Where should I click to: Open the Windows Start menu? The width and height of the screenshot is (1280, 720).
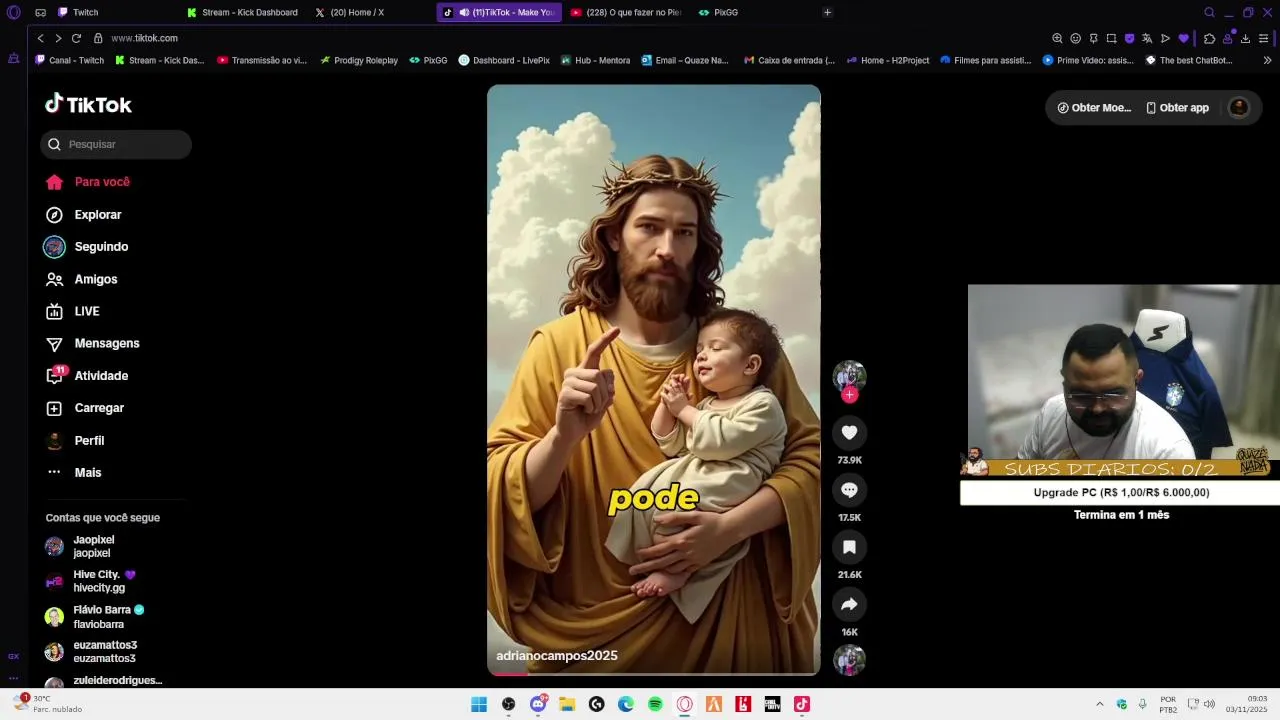[x=479, y=704]
